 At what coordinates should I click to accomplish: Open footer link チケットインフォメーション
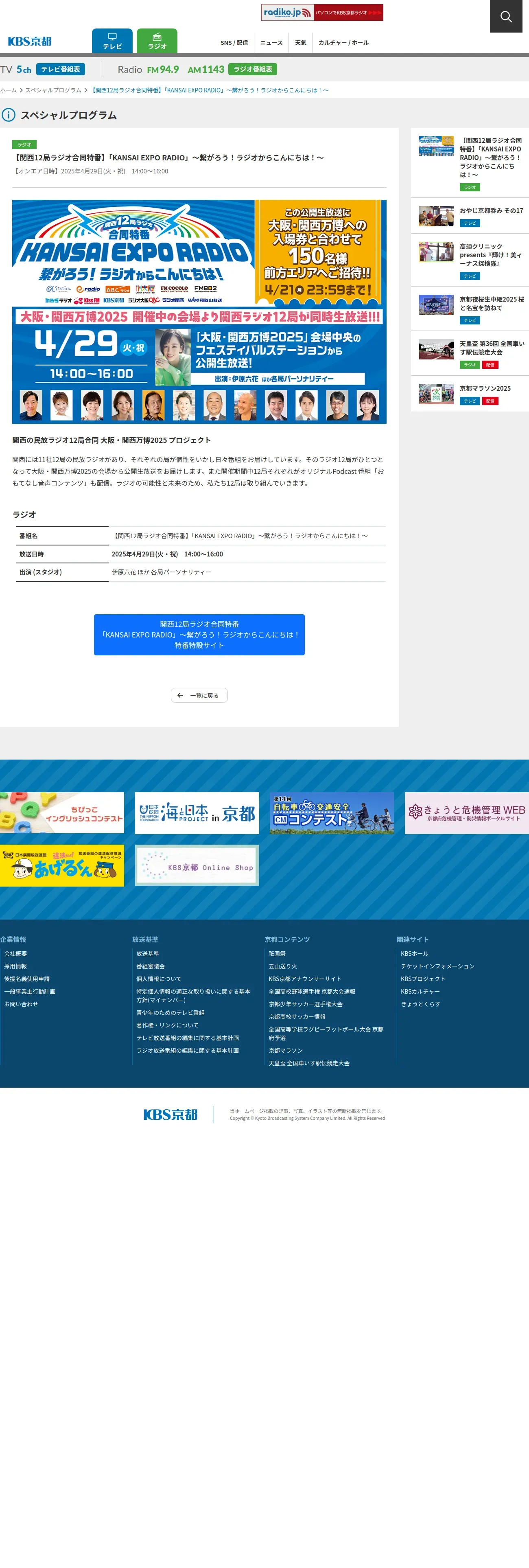(x=438, y=967)
